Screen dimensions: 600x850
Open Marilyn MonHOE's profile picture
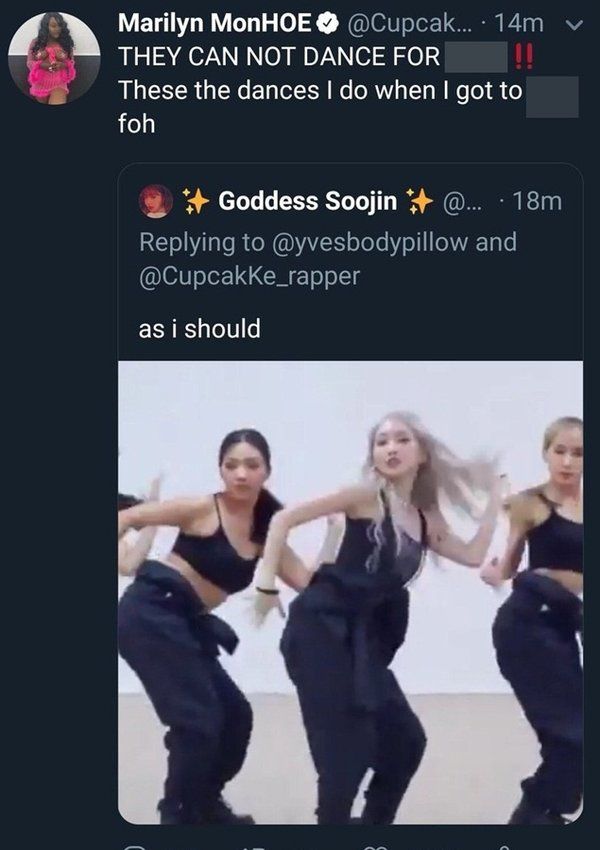pos(53,58)
